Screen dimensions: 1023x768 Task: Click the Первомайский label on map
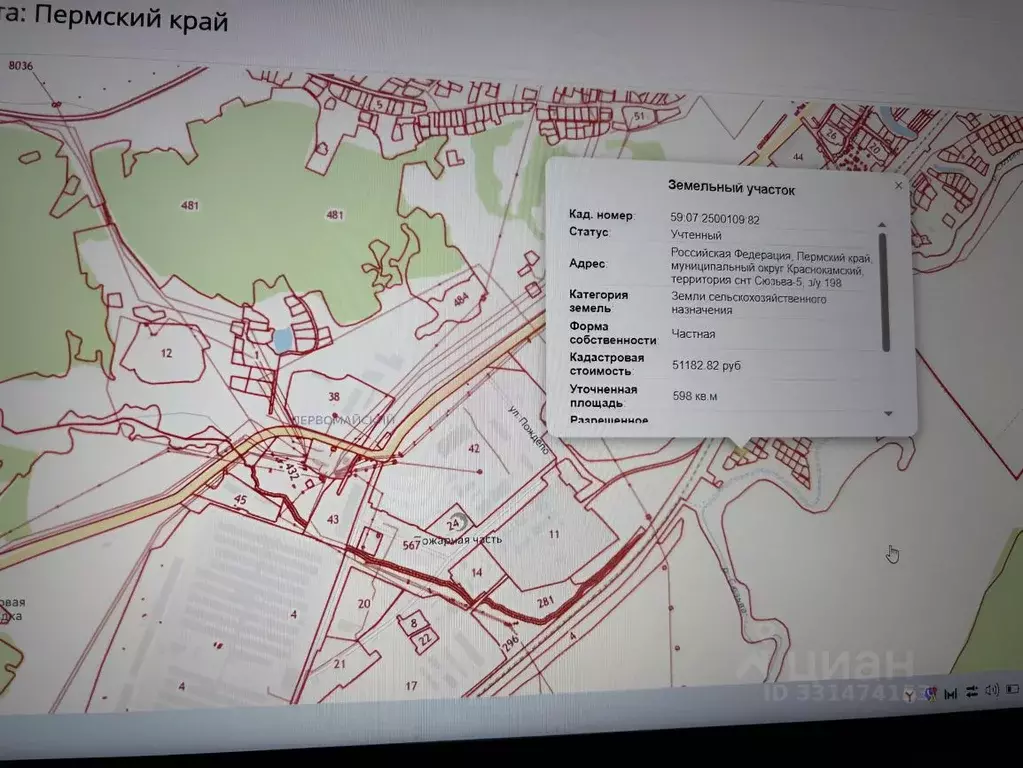[x=343, y=420]
